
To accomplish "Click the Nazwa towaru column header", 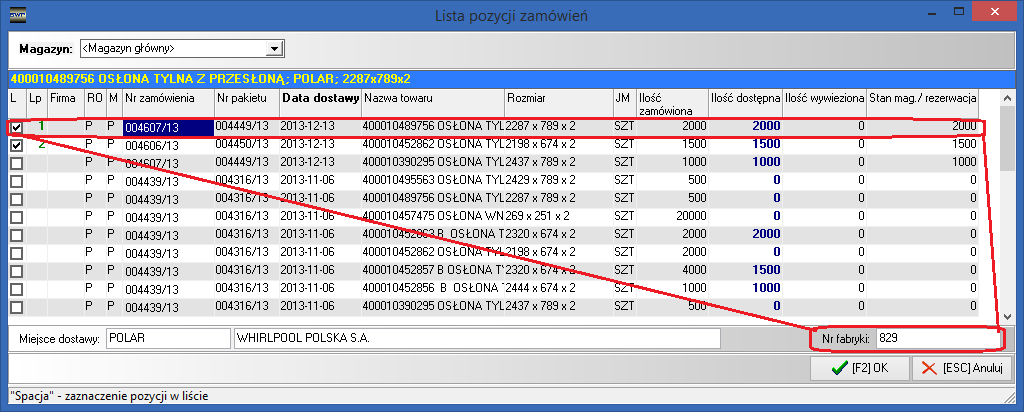I will point(432,98).
